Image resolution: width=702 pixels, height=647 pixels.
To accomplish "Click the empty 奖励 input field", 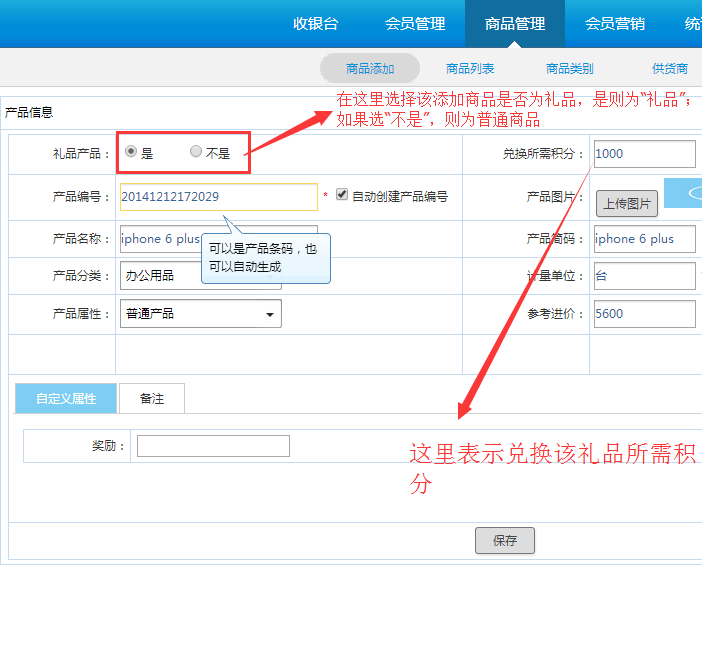I will click(x=213, y=446).
